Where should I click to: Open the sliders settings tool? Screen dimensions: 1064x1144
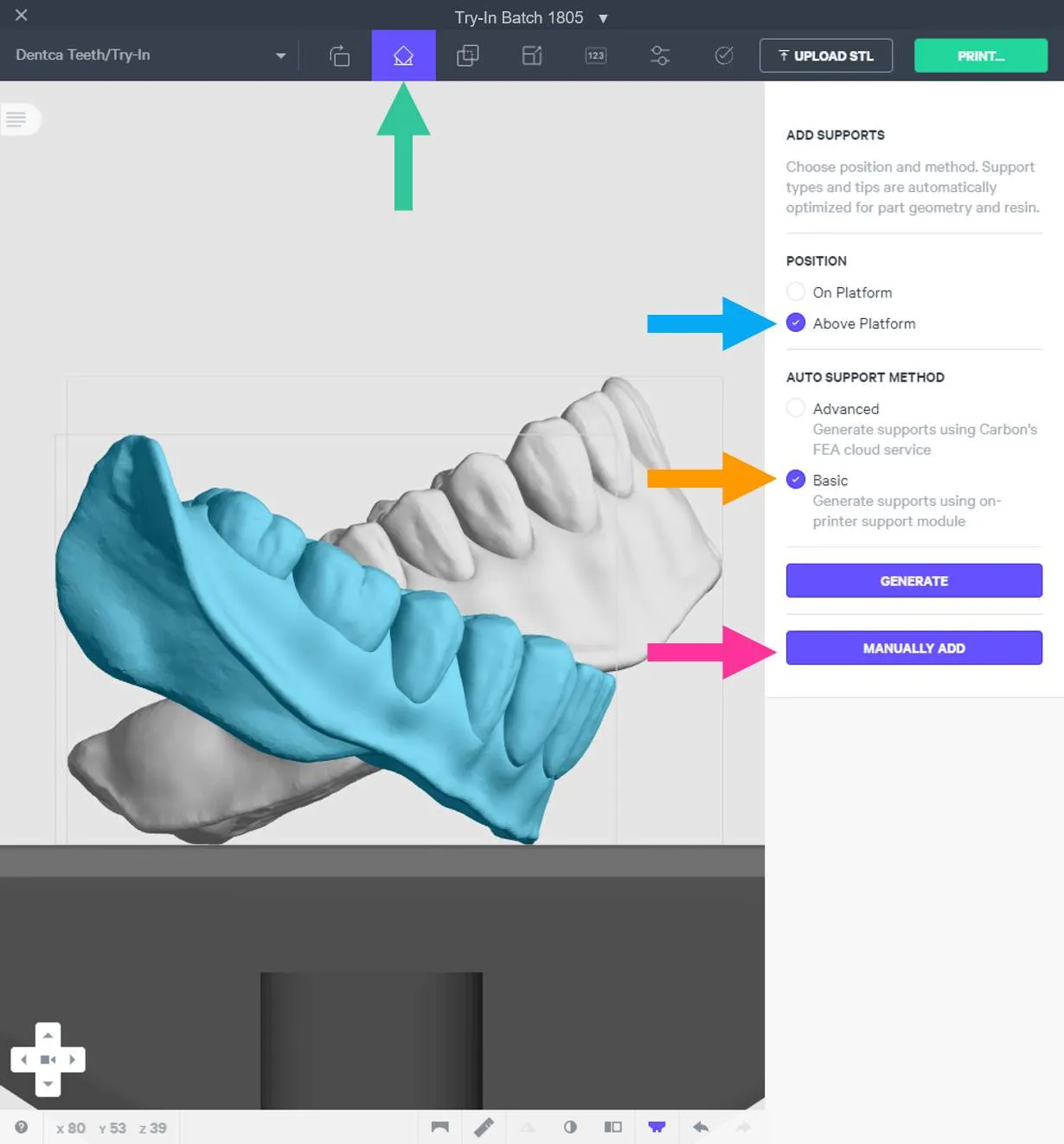pyautogui.click(x=660, y=56)
